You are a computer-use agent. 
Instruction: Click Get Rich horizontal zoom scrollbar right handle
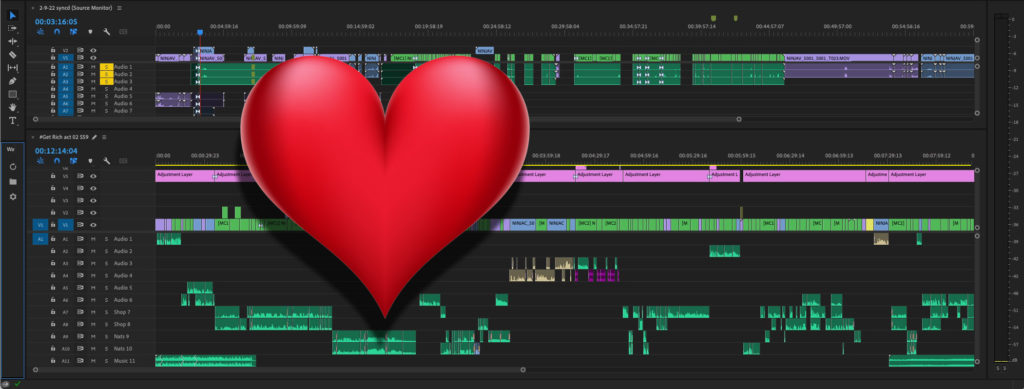[523, 369]
